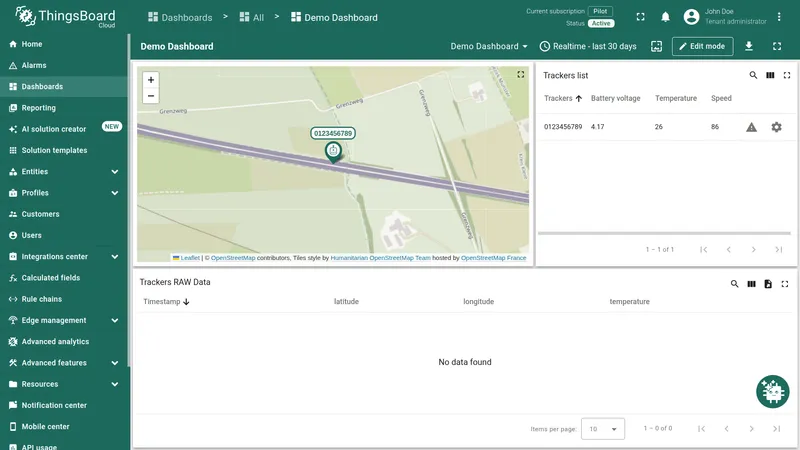Expand Edge management section
The image size is (800, 450).
click(x=64, y=320)
